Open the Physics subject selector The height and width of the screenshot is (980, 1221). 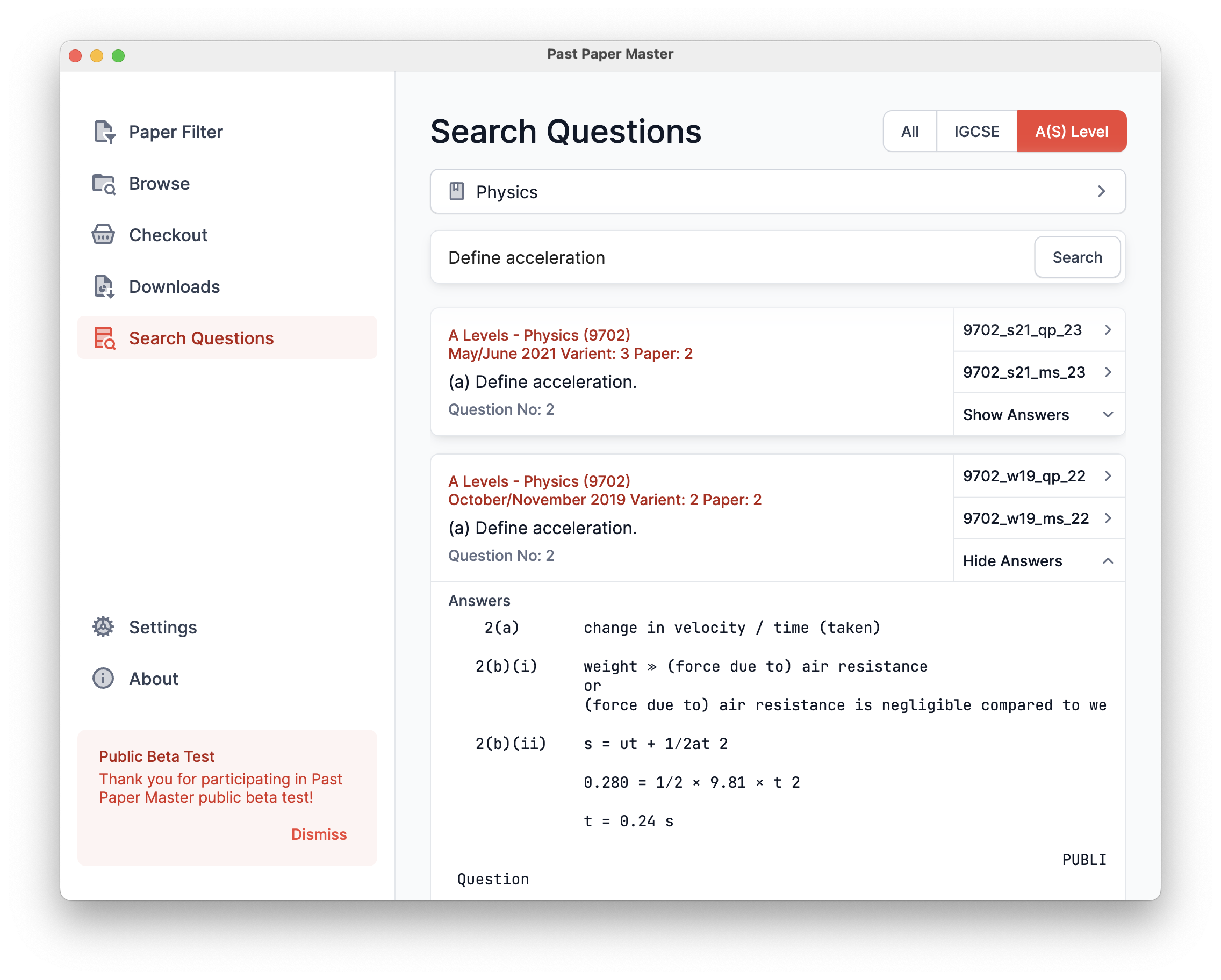(777, 192)
